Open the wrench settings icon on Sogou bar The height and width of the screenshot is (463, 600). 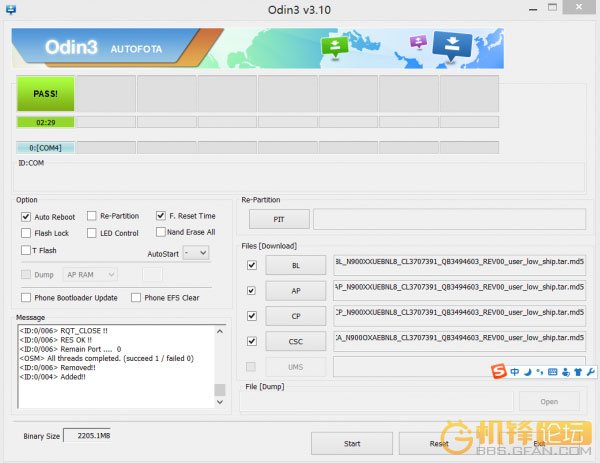click(590, 372)
